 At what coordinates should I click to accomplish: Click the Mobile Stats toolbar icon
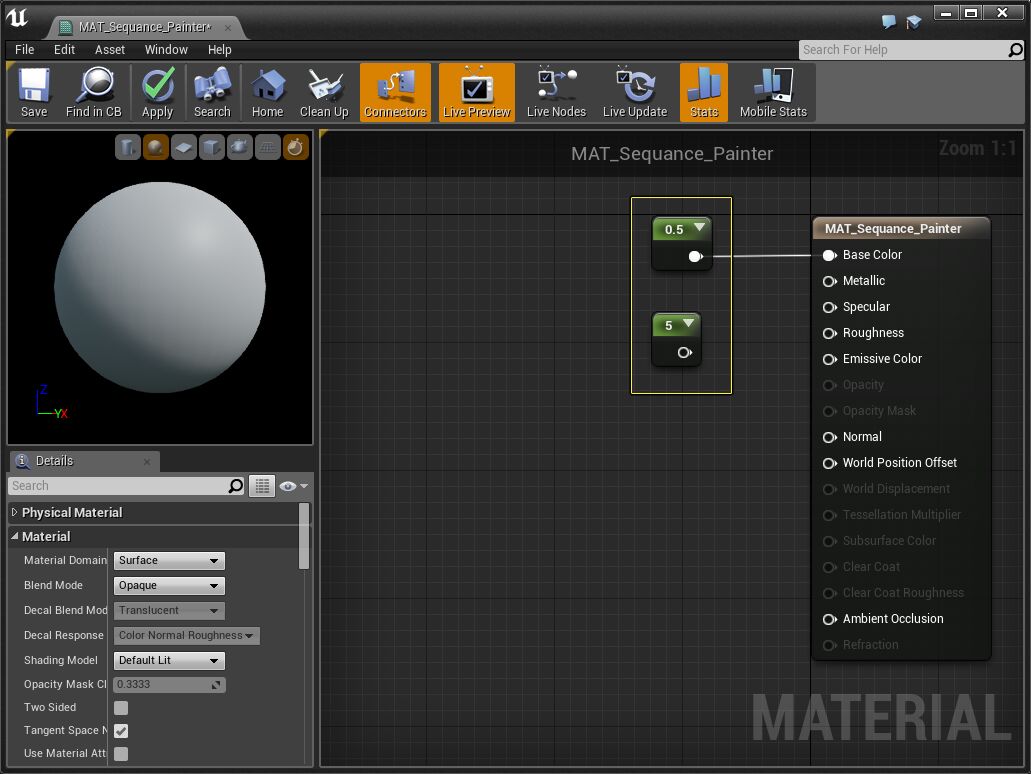pos(773,93)
